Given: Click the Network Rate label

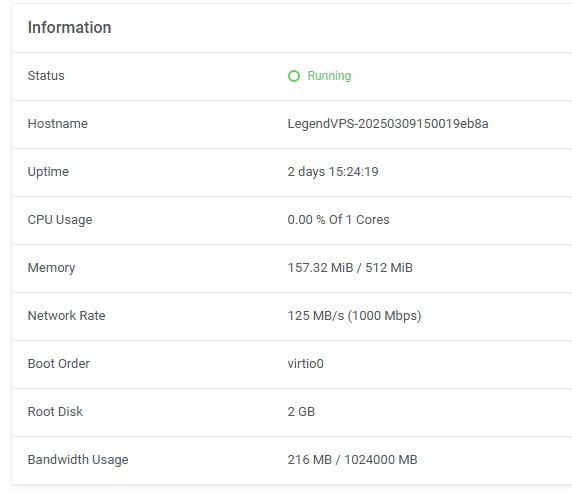Looking at the screenshot, I should click(66, 316).
